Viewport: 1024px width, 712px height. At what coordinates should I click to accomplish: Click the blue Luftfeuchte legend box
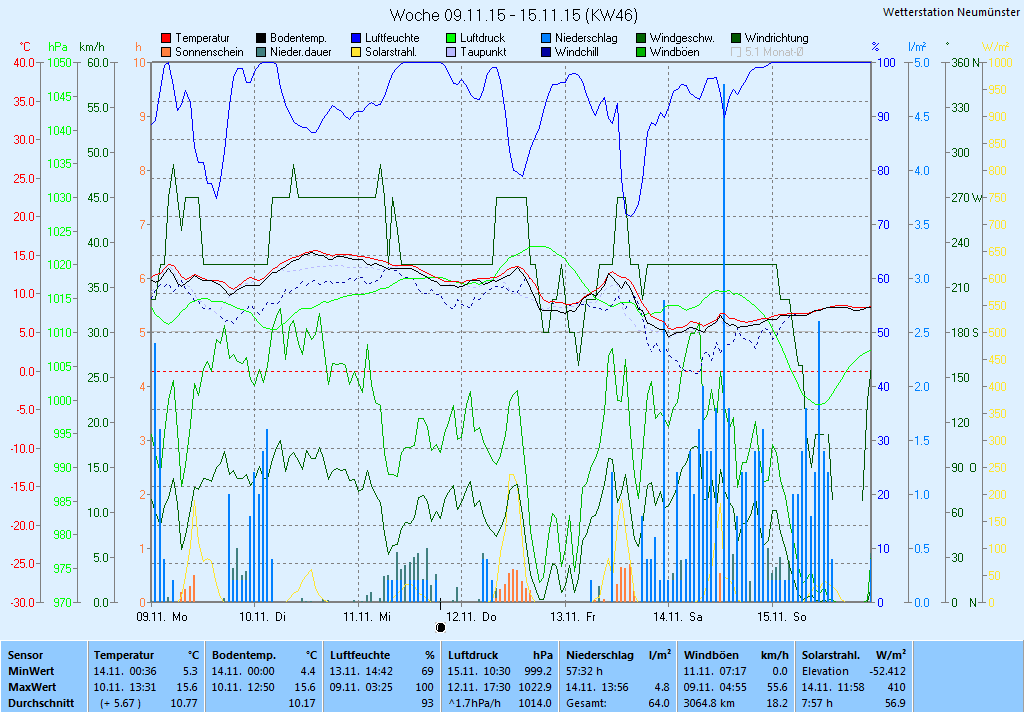pos(357,38)
